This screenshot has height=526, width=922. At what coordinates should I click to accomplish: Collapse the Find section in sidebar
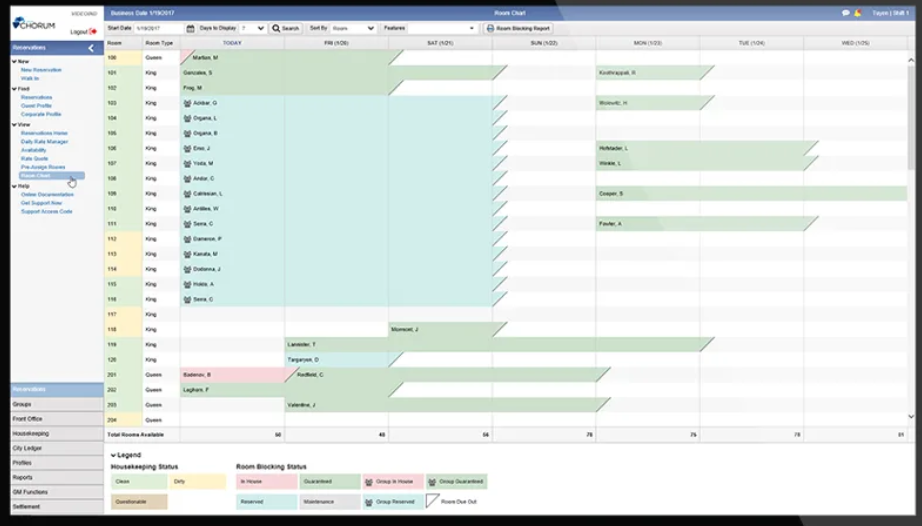coord(14,89)
